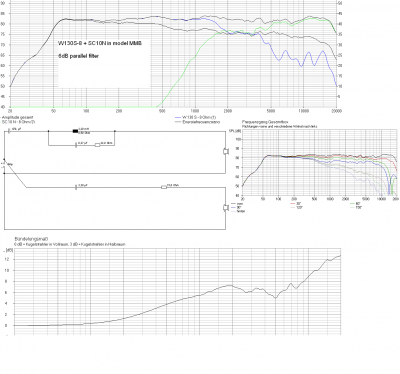Select the resistor beside the parallel-branch capacitor

point(98,145)
